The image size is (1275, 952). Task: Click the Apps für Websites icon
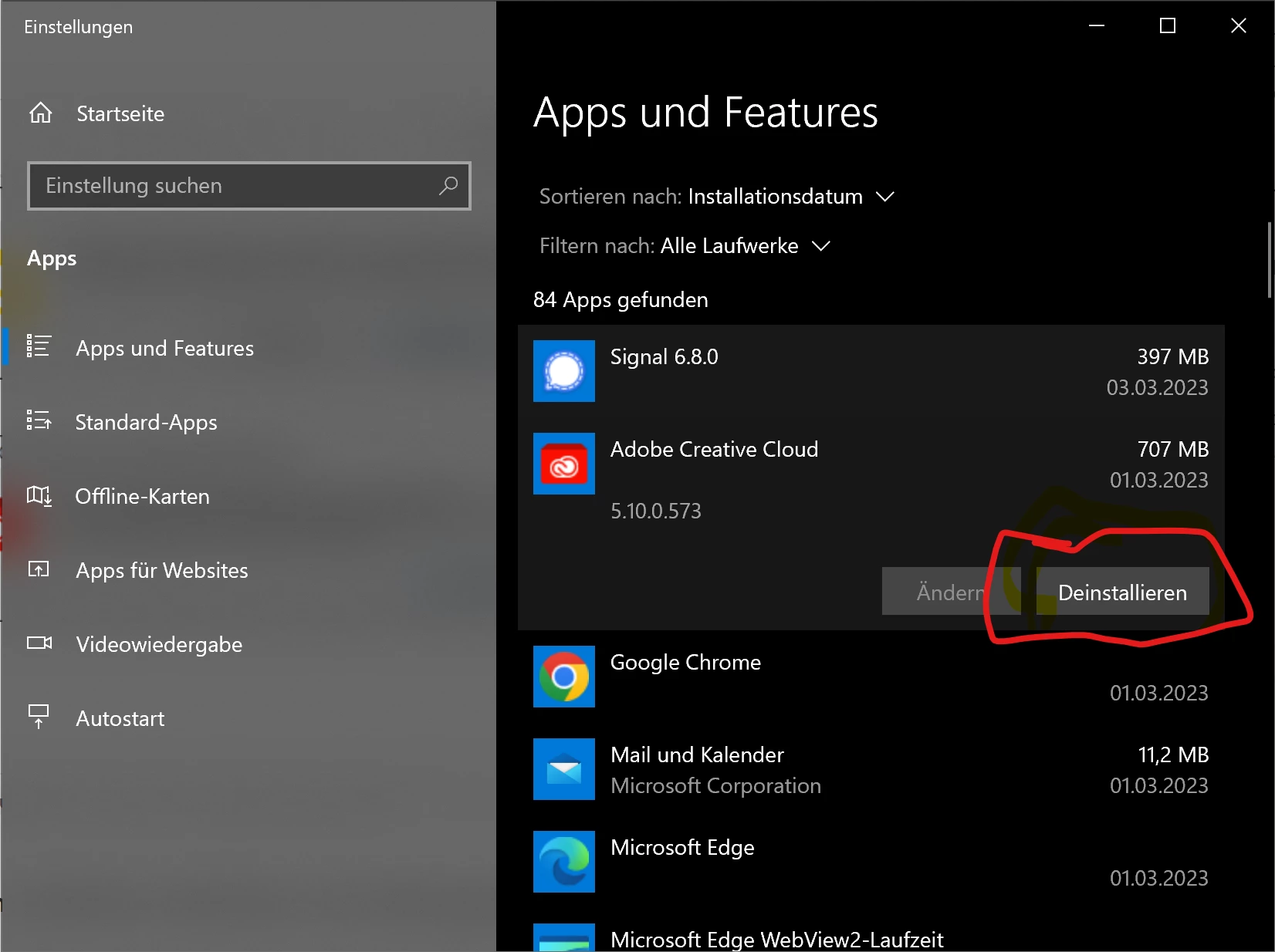click(x=39, y=569)
